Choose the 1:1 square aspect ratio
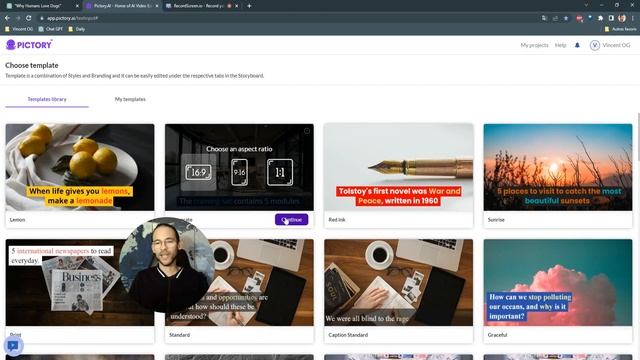The width and height of the screenshot is (640, 360). click(280, 172)
